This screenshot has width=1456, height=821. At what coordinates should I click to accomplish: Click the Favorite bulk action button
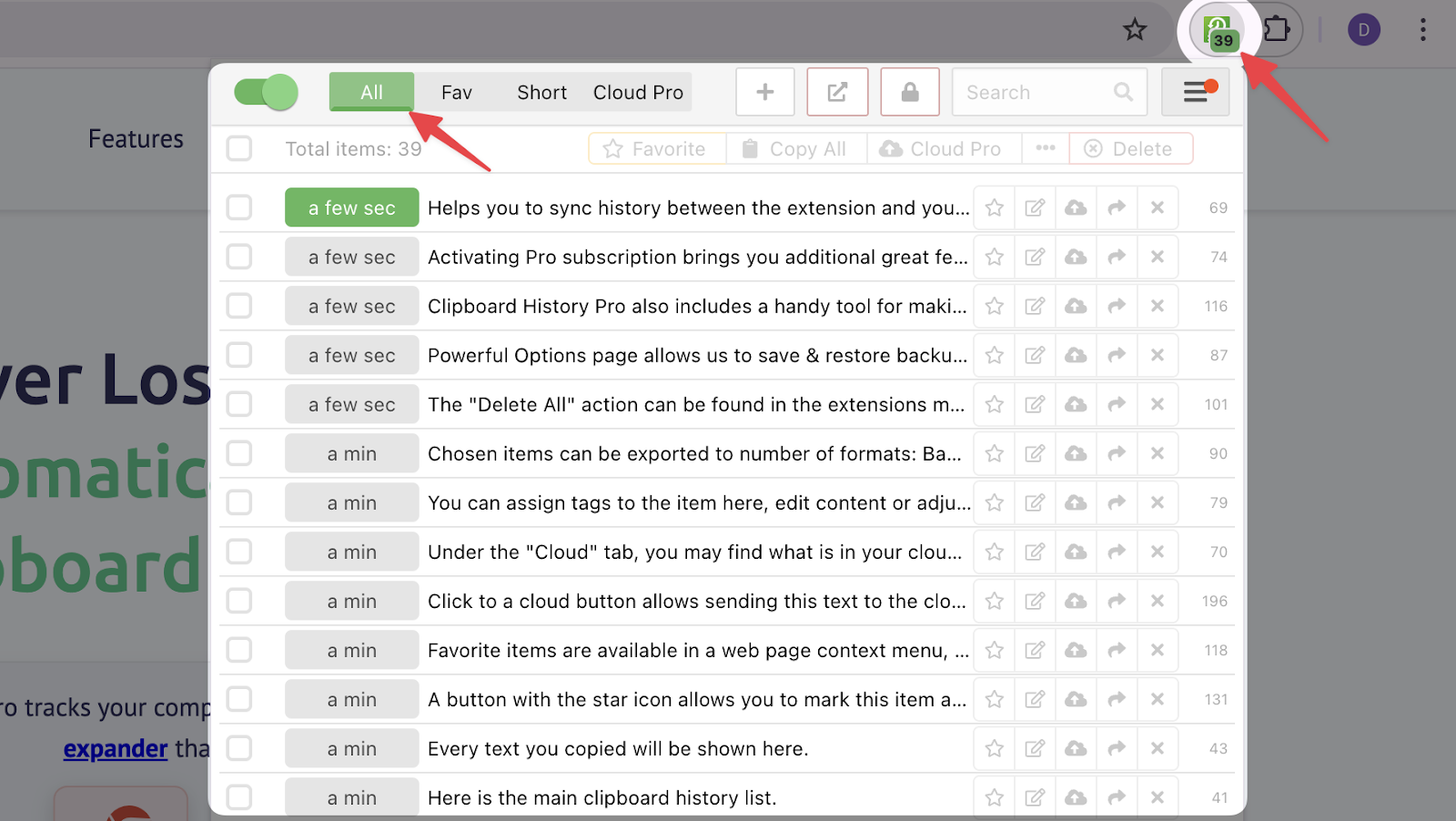(x=658, y=148)
